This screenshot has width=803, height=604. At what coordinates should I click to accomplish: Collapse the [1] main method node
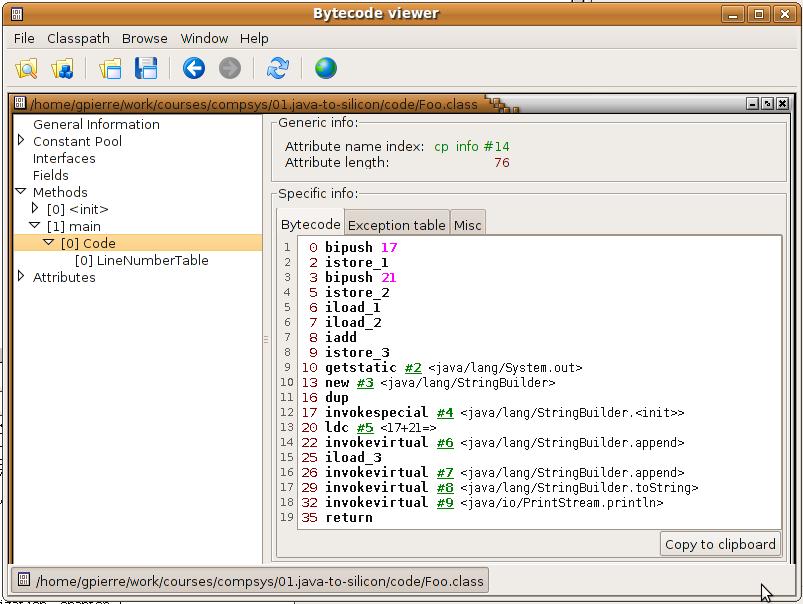point(35,225)
